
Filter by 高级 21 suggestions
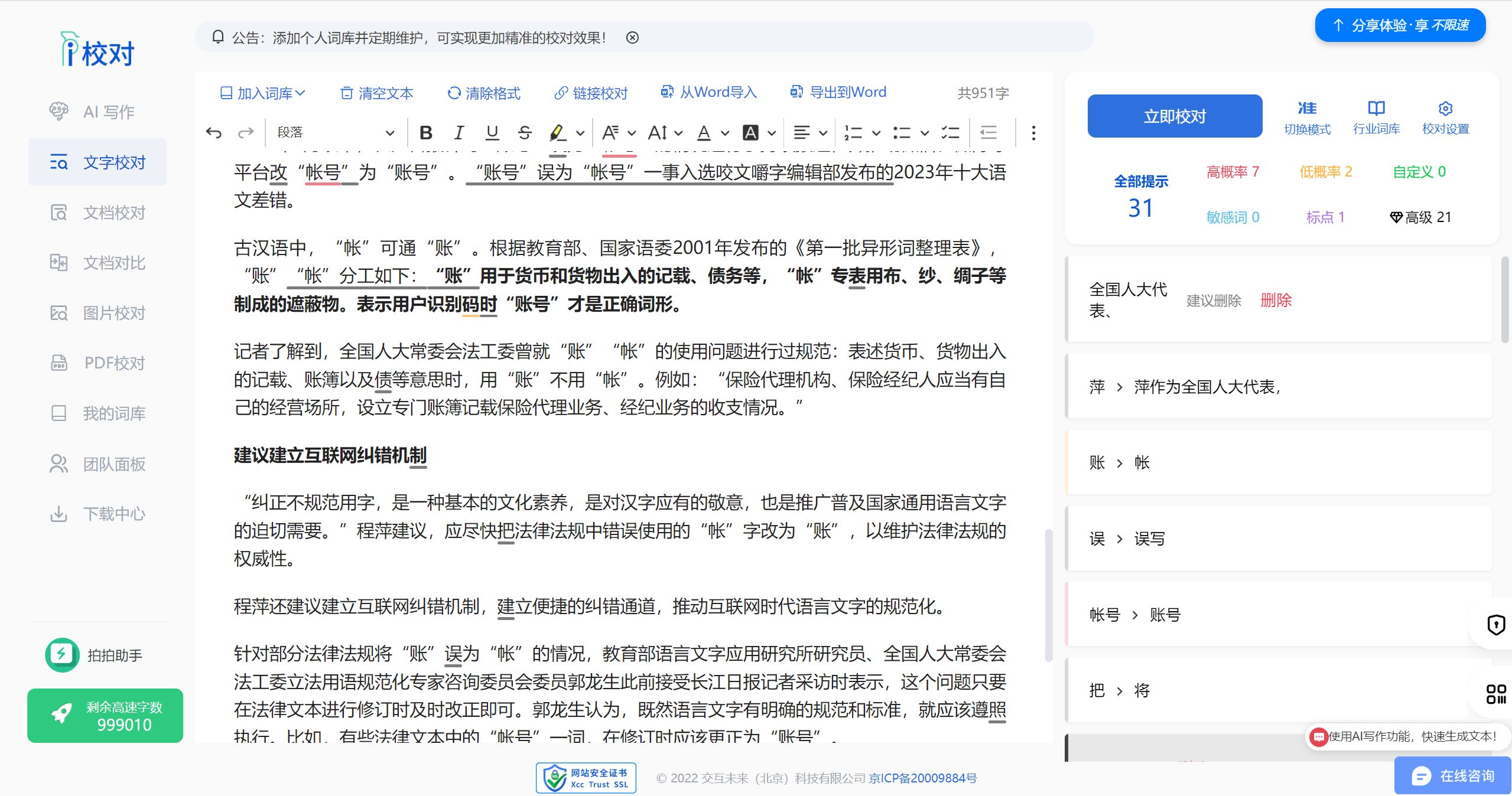pyautogui.click(x=1420, y=217)
